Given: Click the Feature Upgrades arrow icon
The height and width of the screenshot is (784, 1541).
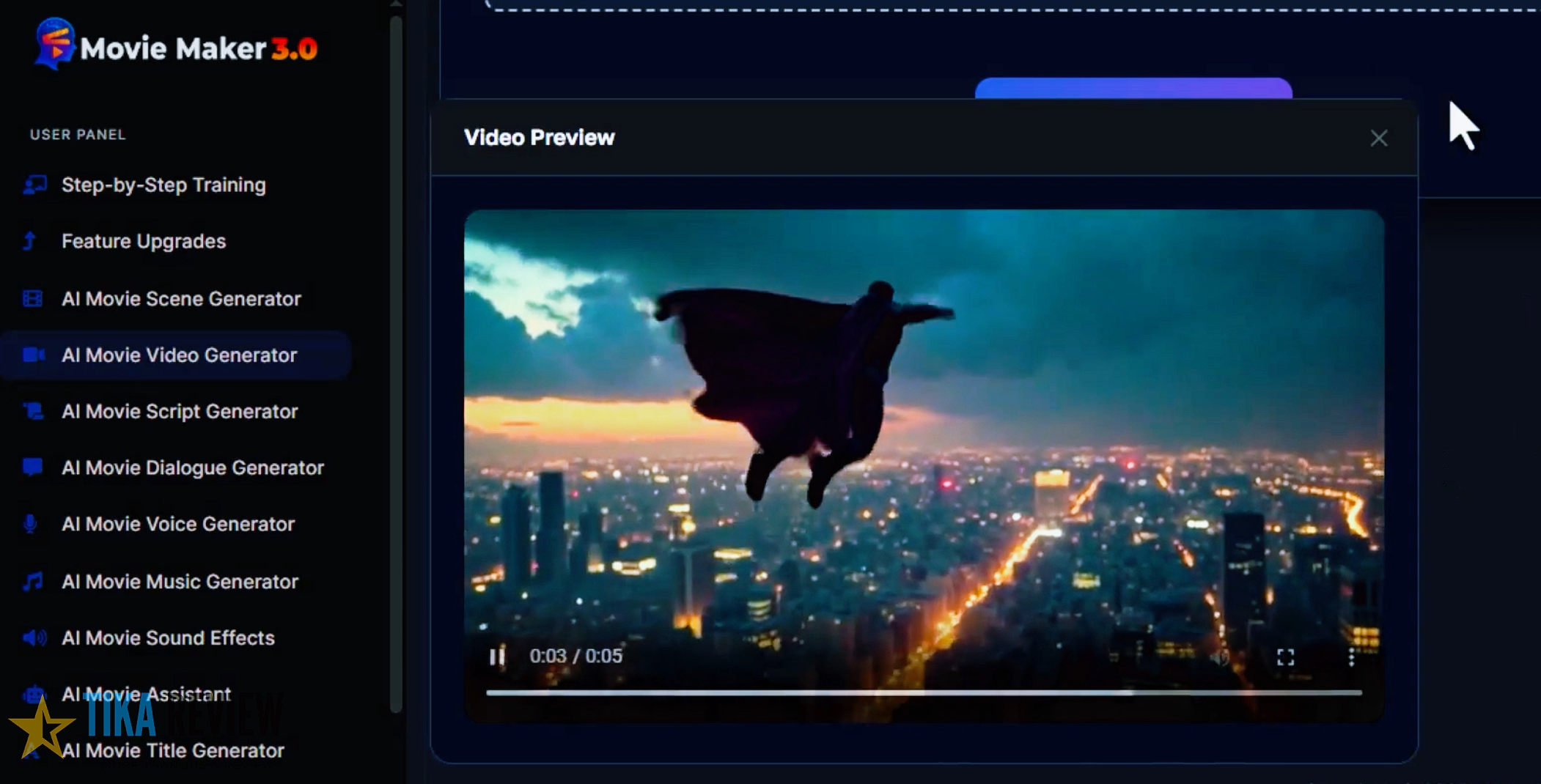Looking at the screenshot, I should tap(31, 241).
